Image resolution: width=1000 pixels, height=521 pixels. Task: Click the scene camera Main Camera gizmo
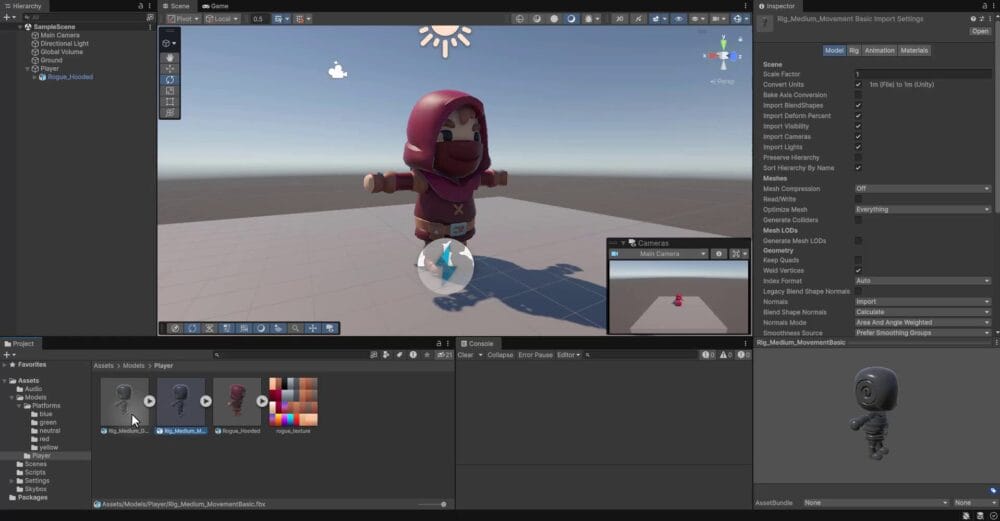337,70
